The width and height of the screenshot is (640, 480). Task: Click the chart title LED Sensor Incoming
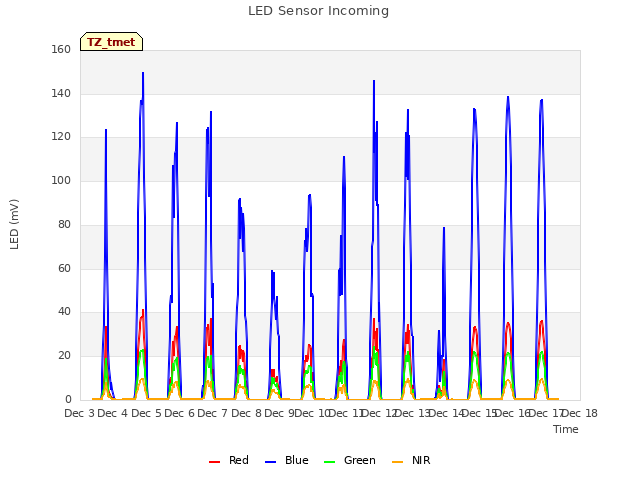click(x=318, y=11)
